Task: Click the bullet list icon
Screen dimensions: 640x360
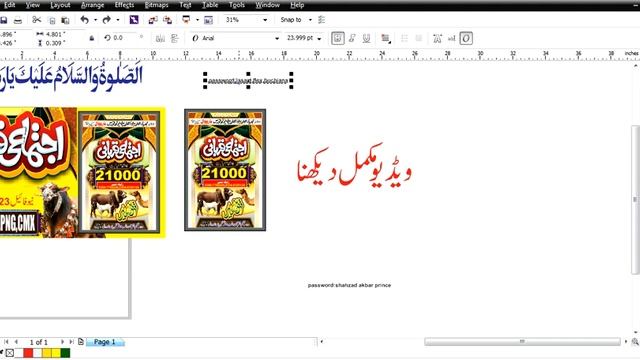Action: (404, 38)
